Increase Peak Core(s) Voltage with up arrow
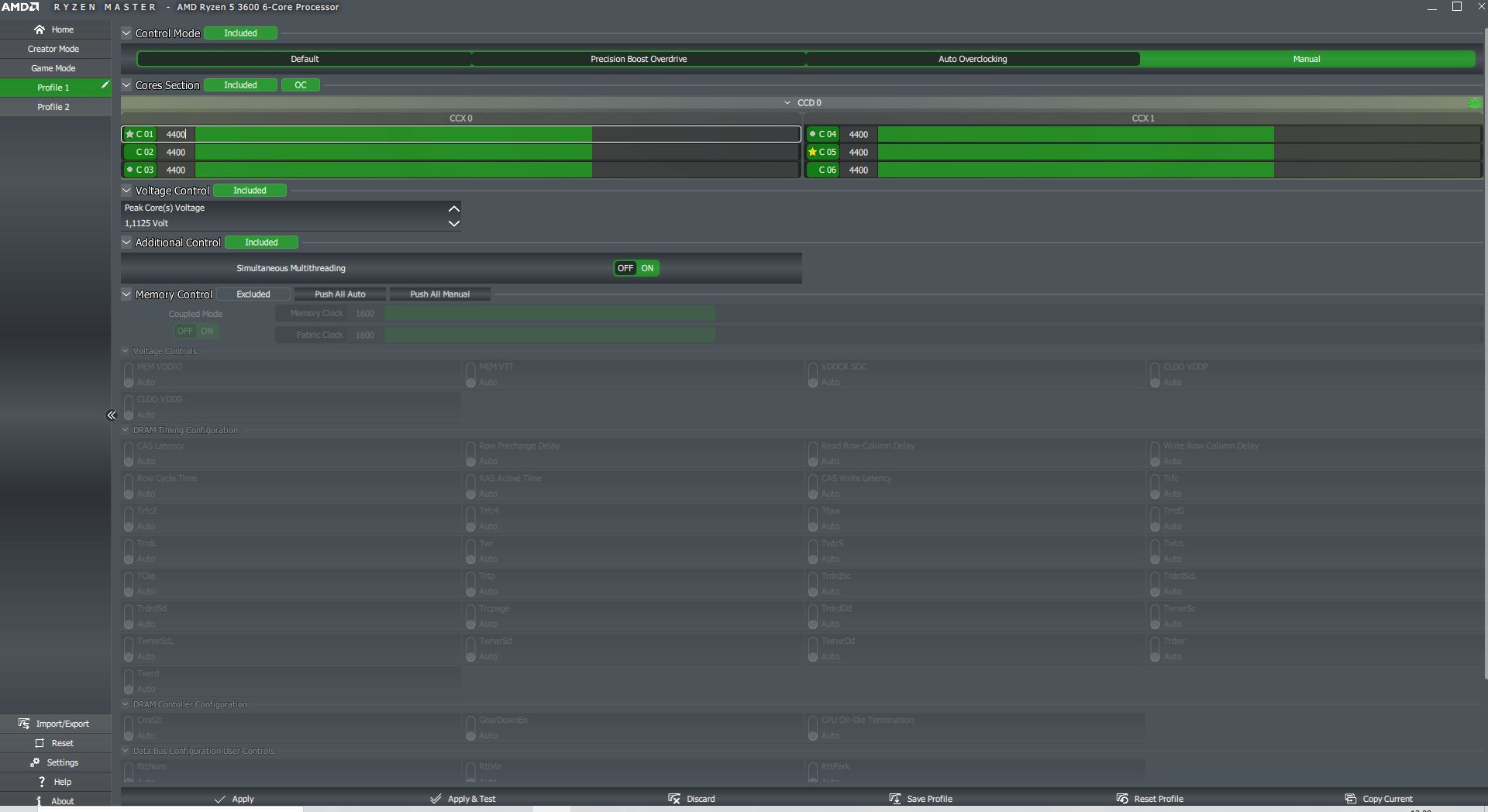Viewport: 1488px width, 812px height. click(x=454, y=208)
